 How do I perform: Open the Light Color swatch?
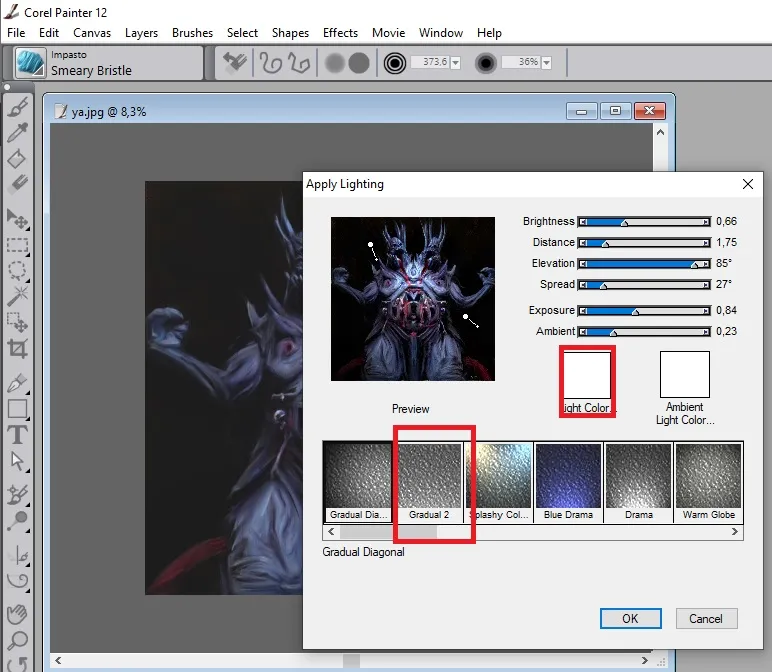(587, 375)
